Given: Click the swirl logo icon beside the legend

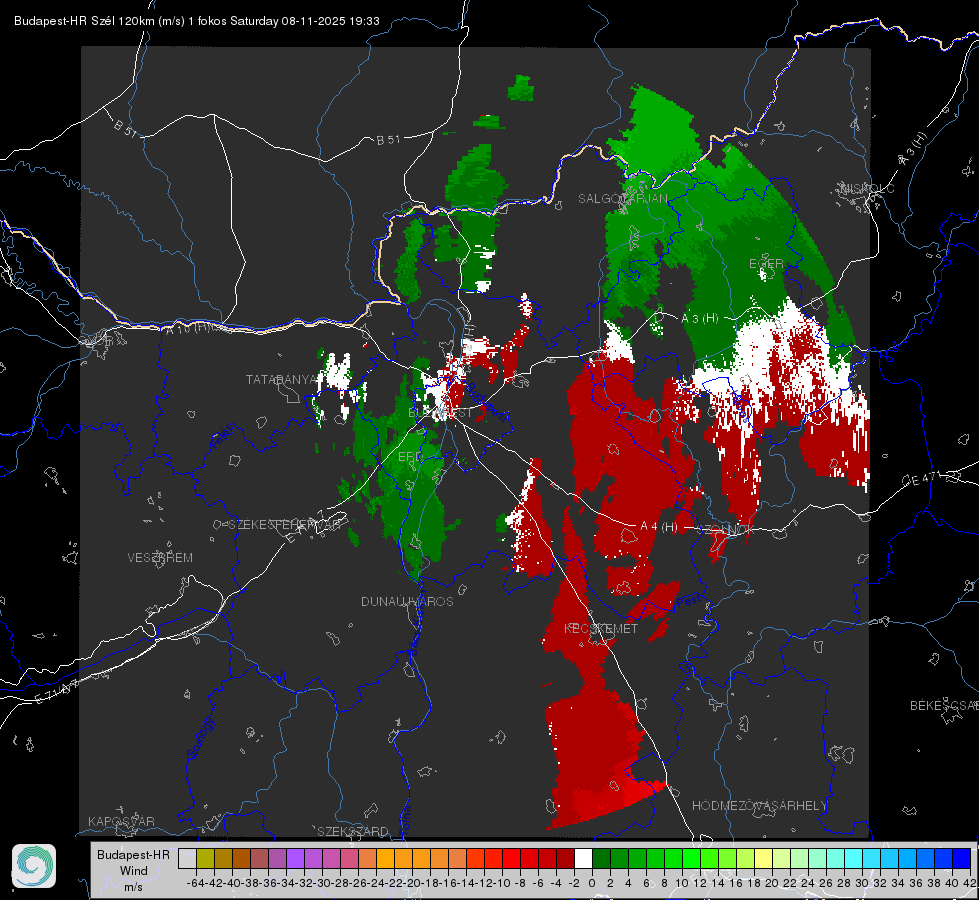Looking at the screenshot, I should (x=34, y=866).
